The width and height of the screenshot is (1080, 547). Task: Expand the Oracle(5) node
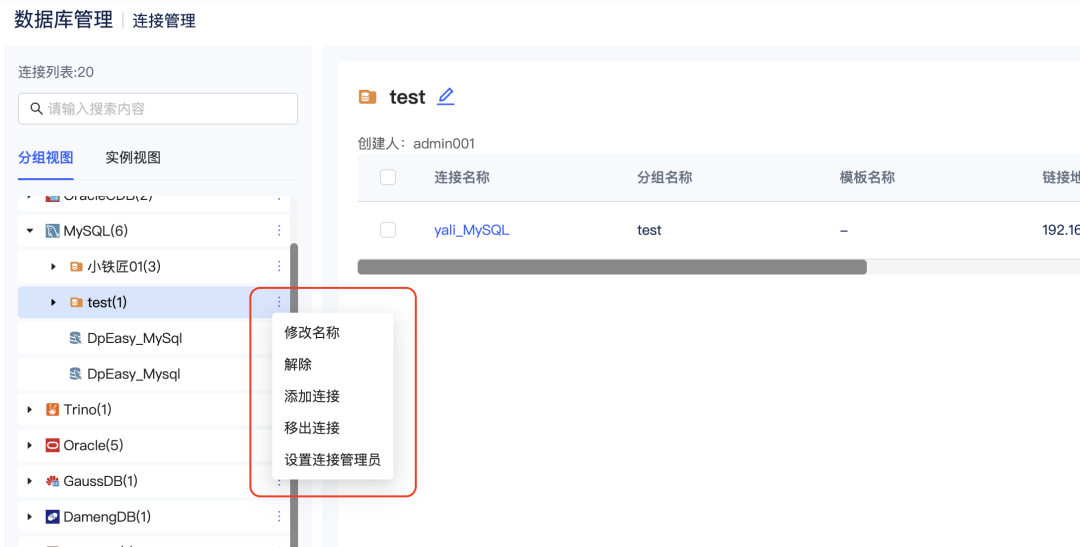click(x=30, y=445)
